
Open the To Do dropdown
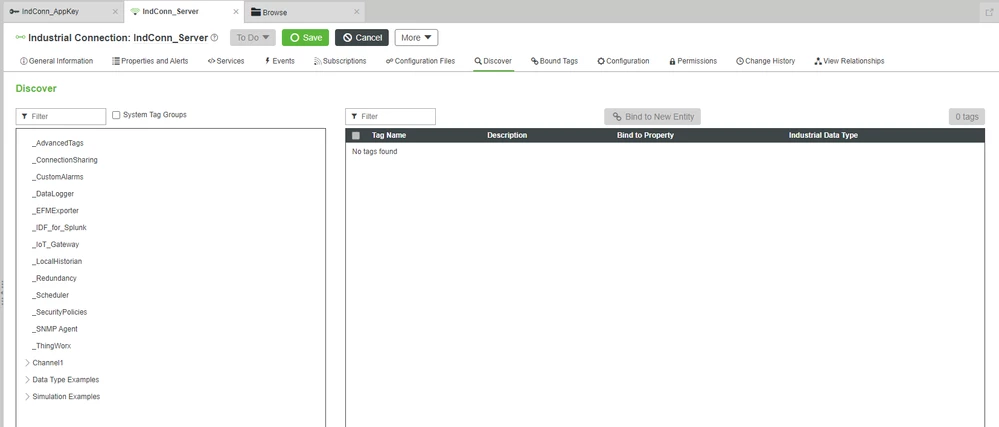(x=253, y=38)
